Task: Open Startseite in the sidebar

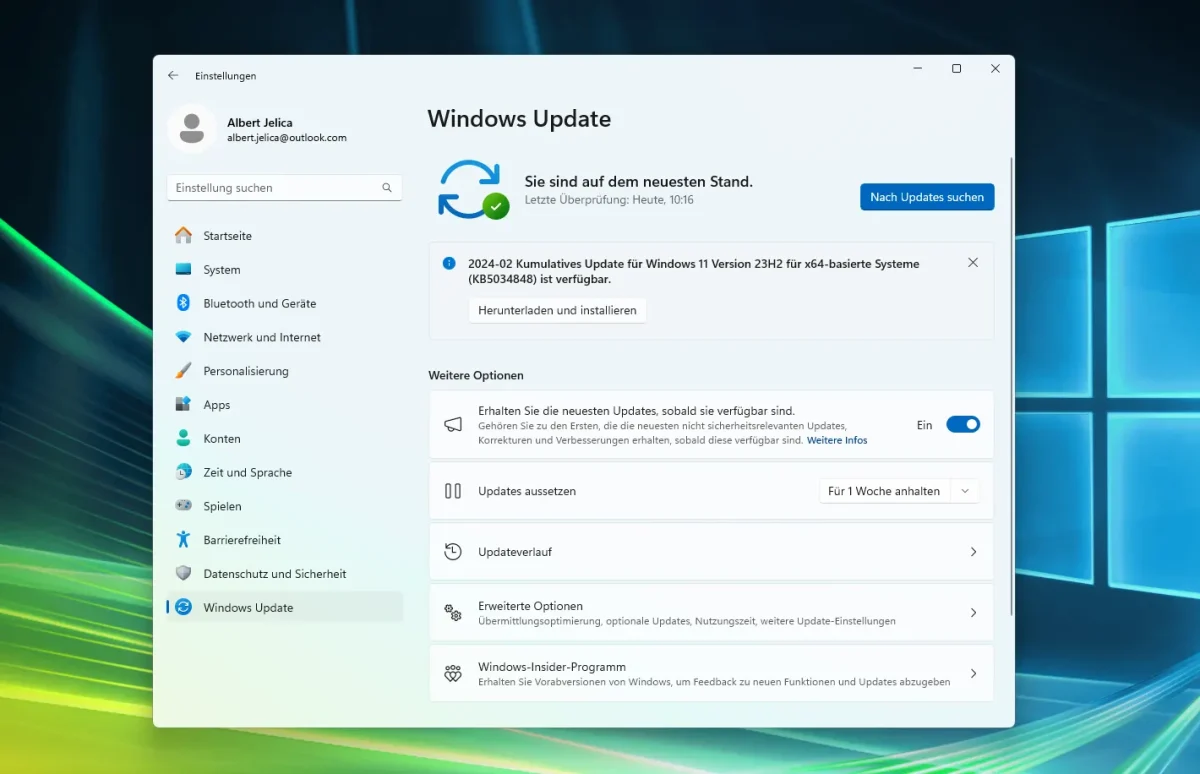Action: coord(284,236)
